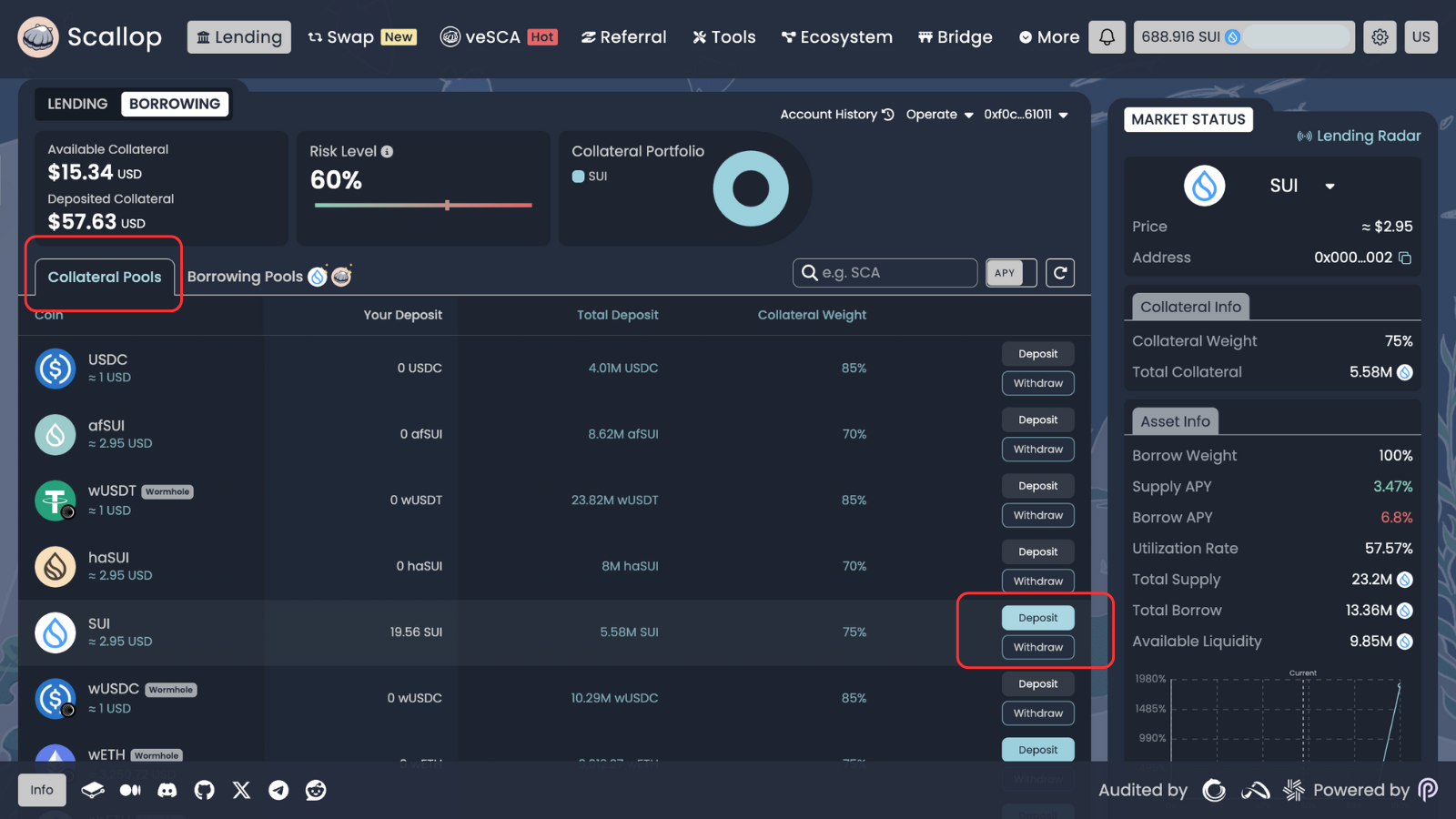Open the Ecosystem menu
This screenshot has width=1456, height=819.
tap(837, 37)
